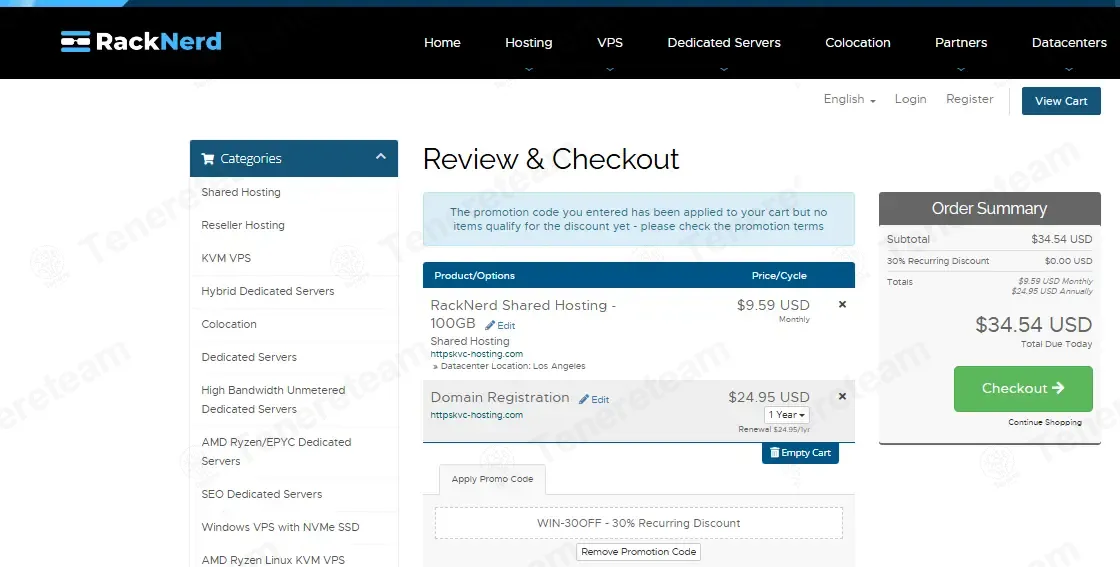Click the cart icon in Categories header
The height and width of the screenshot is (567, 1120).
(x=208, y=159)
